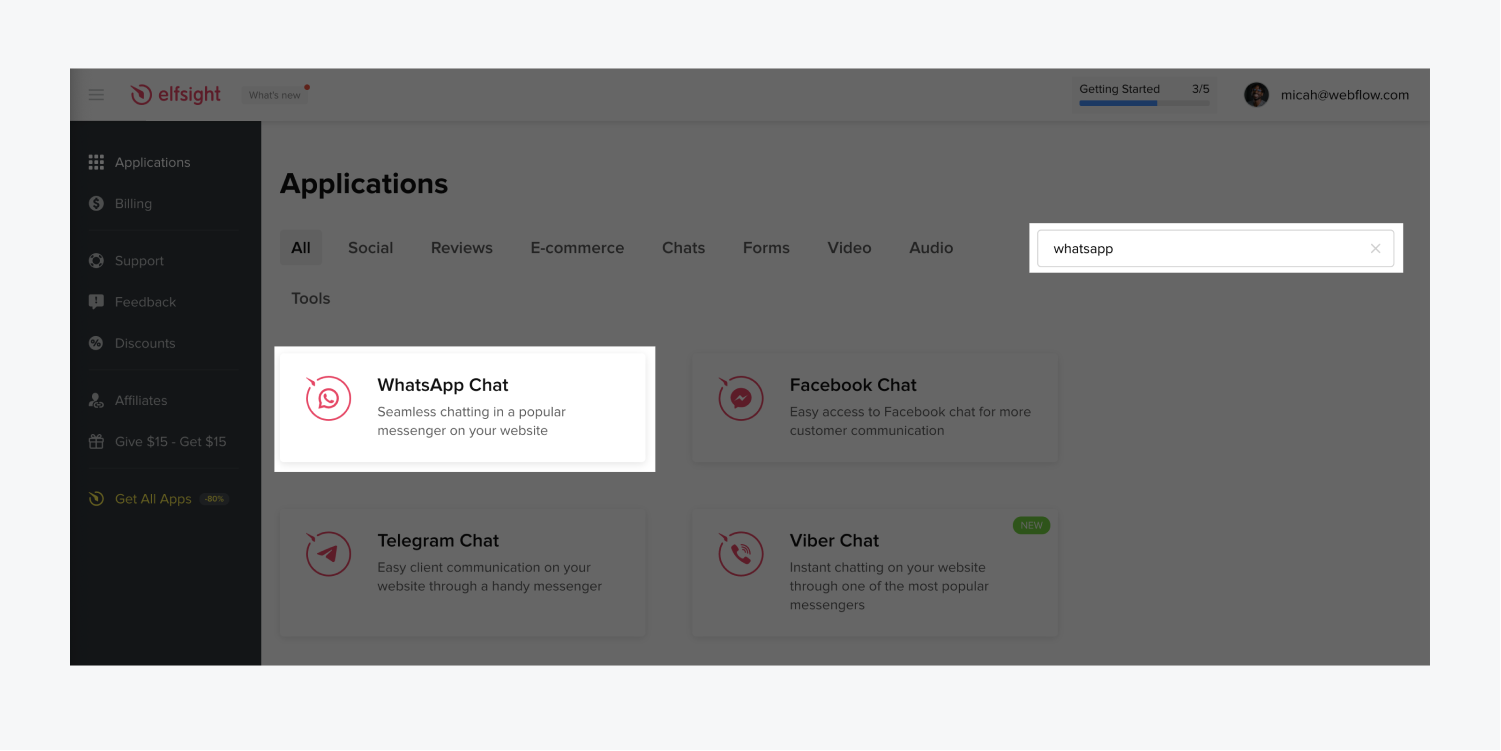The width and height of the screenshot is (1501, 751).
Task: Click the Elfsight logo
Action: (176, 95)
